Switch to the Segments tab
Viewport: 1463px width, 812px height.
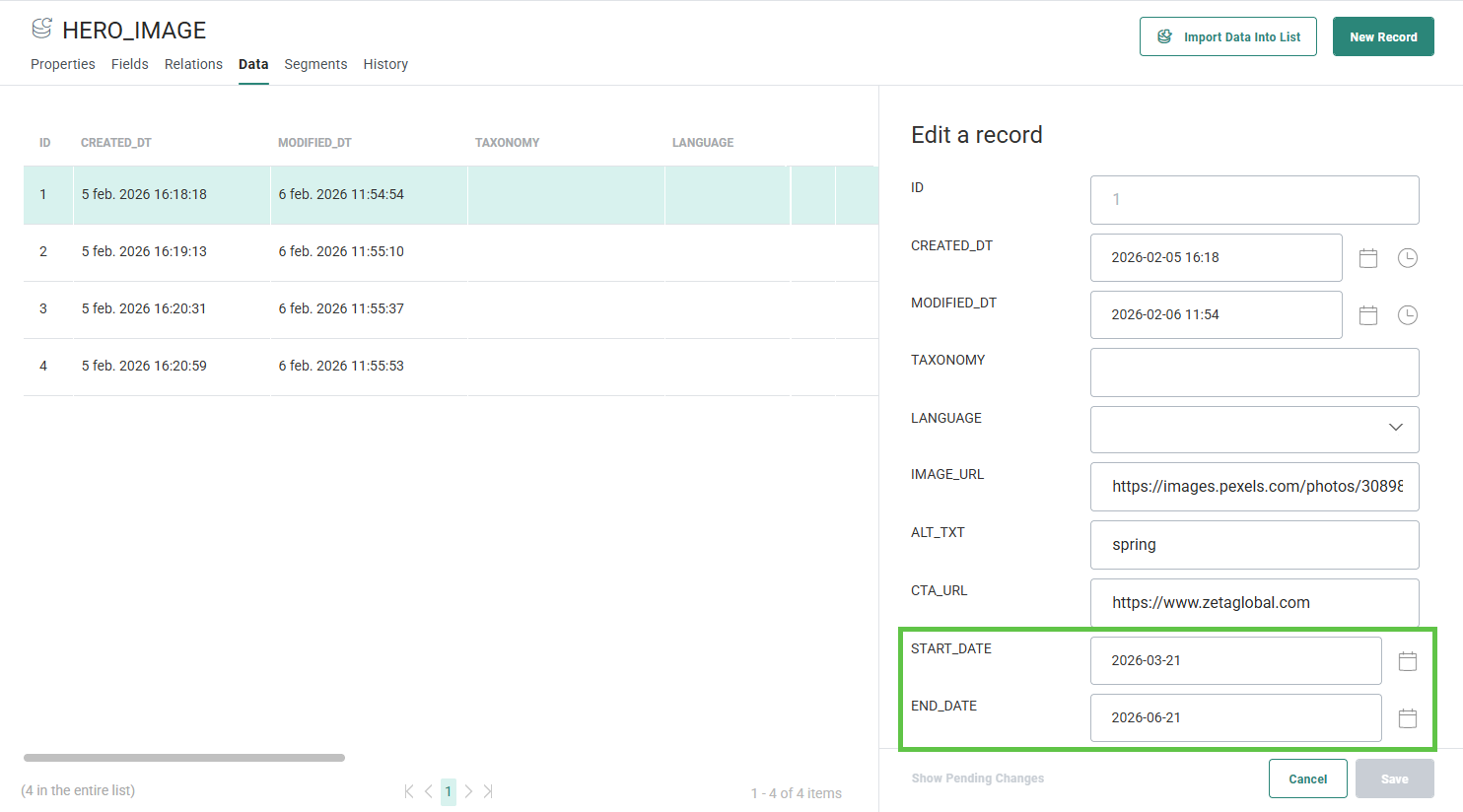315,64
